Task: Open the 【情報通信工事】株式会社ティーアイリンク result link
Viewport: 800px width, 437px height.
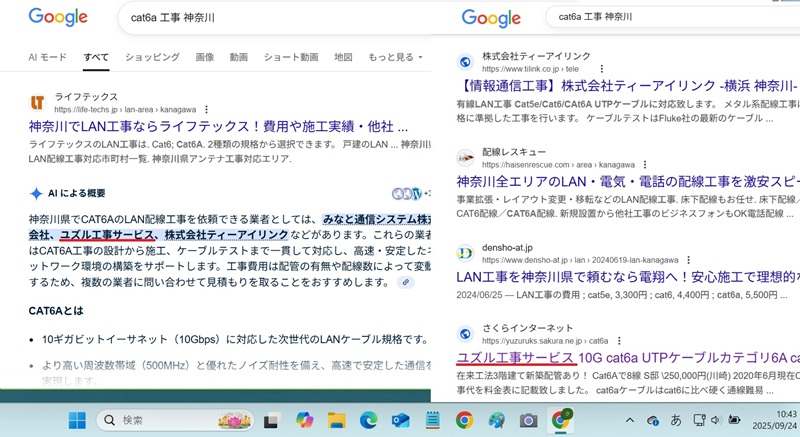Action: (628, 86)
